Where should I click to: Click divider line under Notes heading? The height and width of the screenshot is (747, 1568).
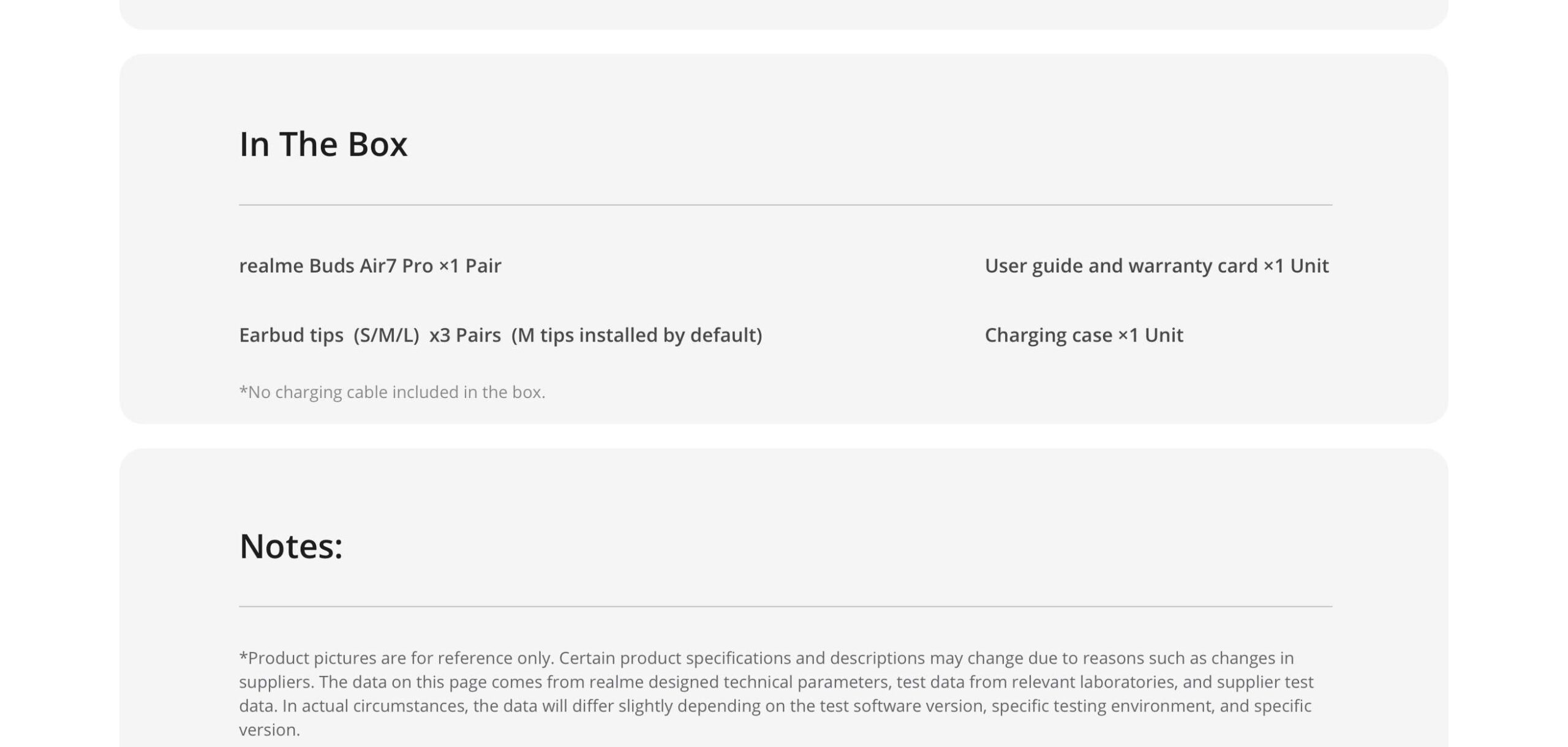coord(785,606)
